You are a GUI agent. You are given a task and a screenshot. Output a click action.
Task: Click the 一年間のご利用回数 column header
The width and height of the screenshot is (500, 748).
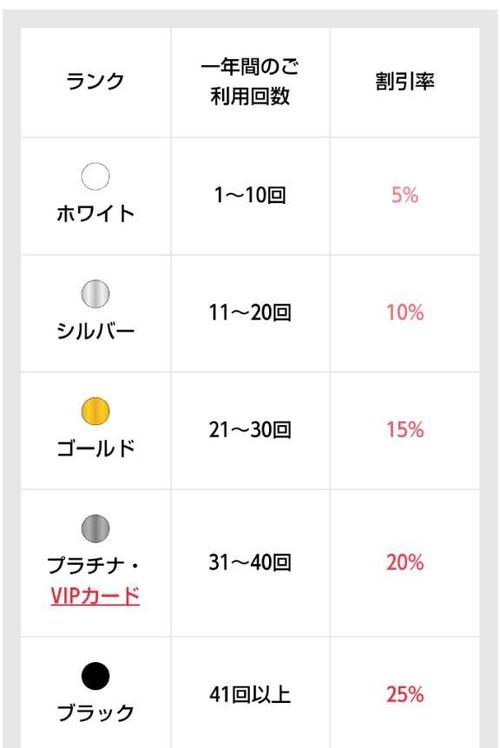(x=250, y=81)
